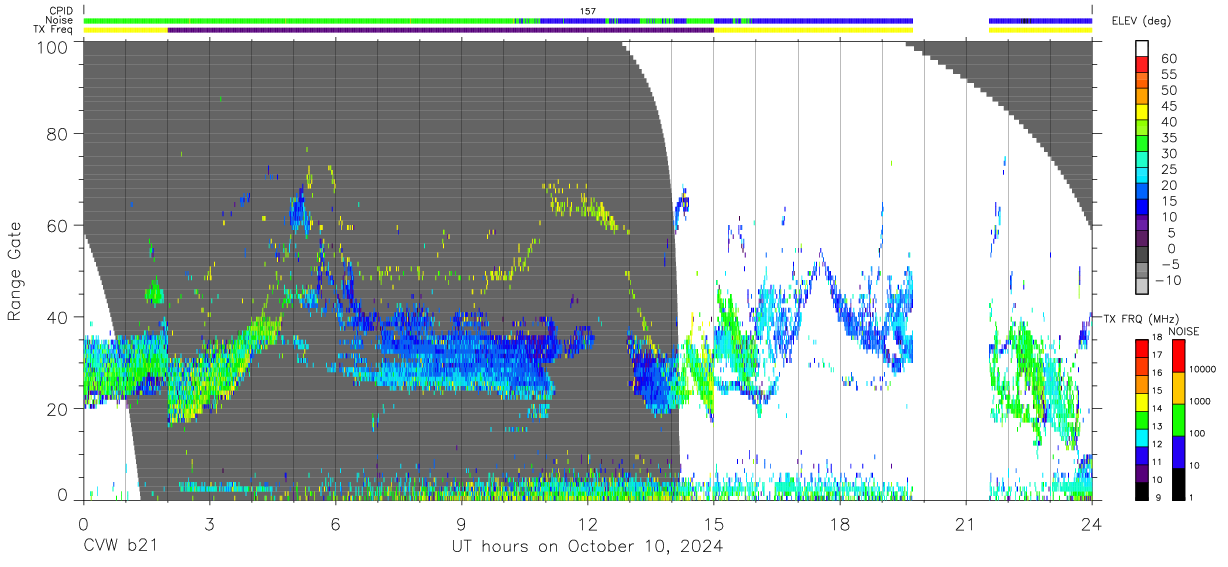Click the purple segment of the top TX Freq bar
The width and height of the screenshot is (1228, 567).
pyautogui.click(x=440, y=30)
